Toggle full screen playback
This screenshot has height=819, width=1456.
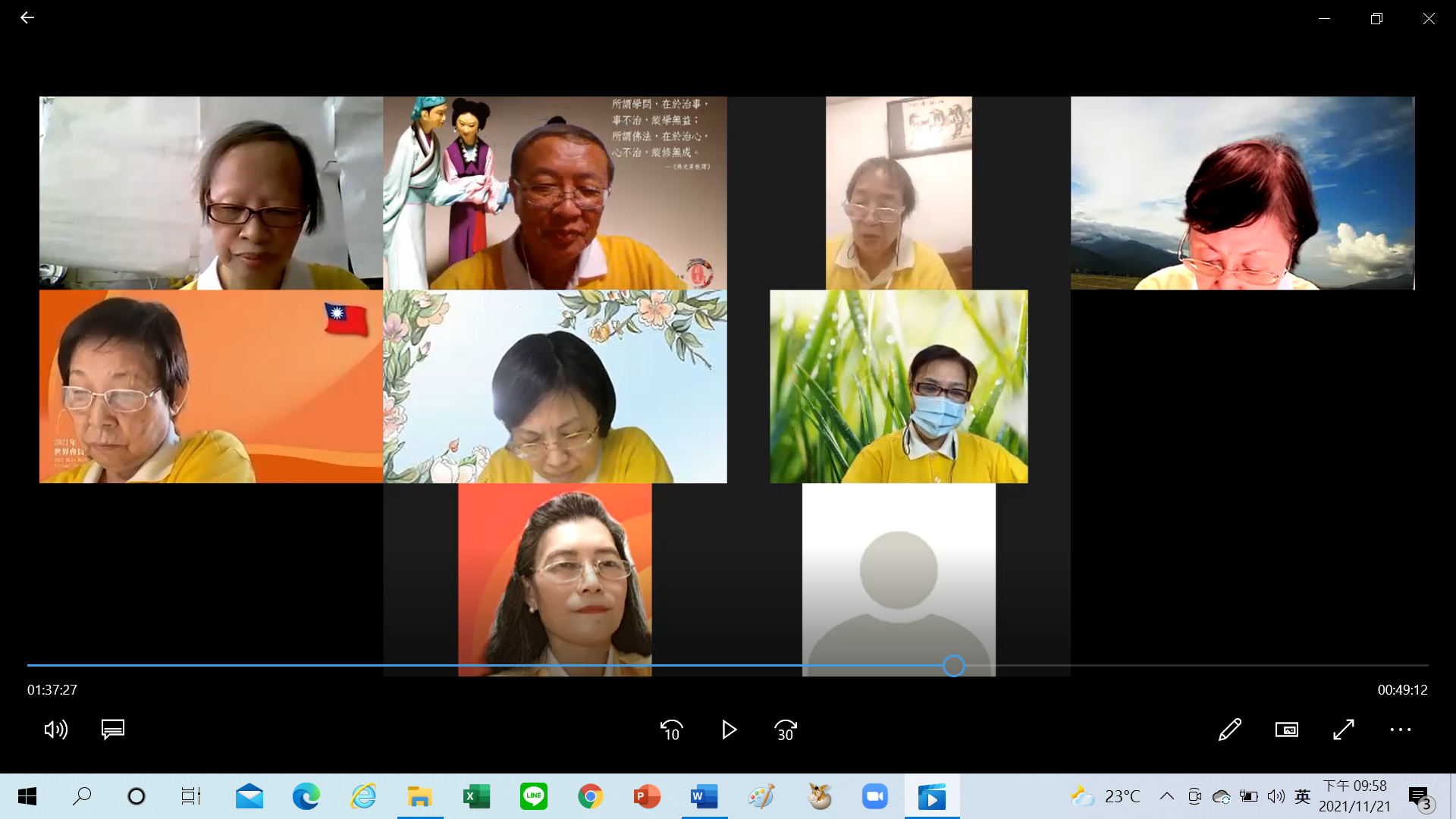pos(1344,730)
